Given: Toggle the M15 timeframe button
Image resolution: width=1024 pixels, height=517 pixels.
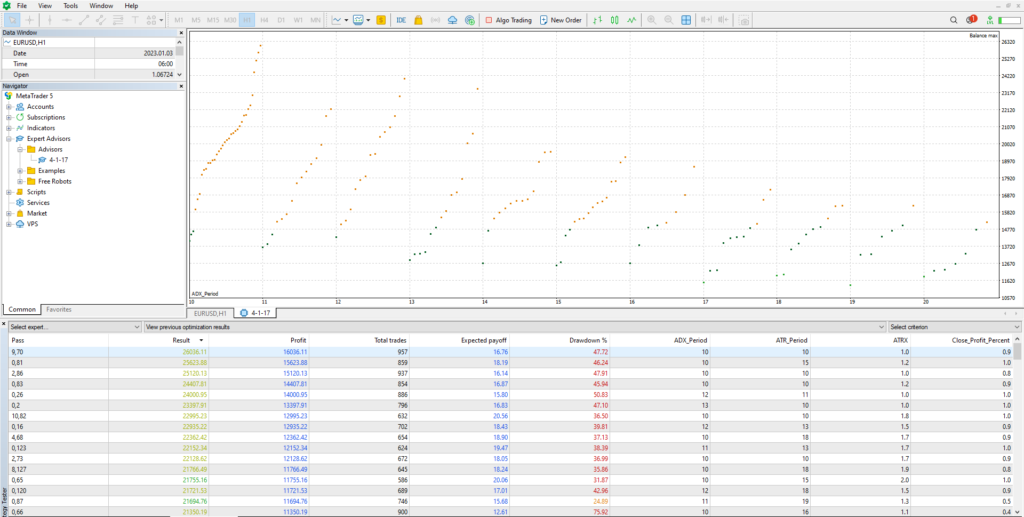Looking at the screenshot, I should [213, 19].
